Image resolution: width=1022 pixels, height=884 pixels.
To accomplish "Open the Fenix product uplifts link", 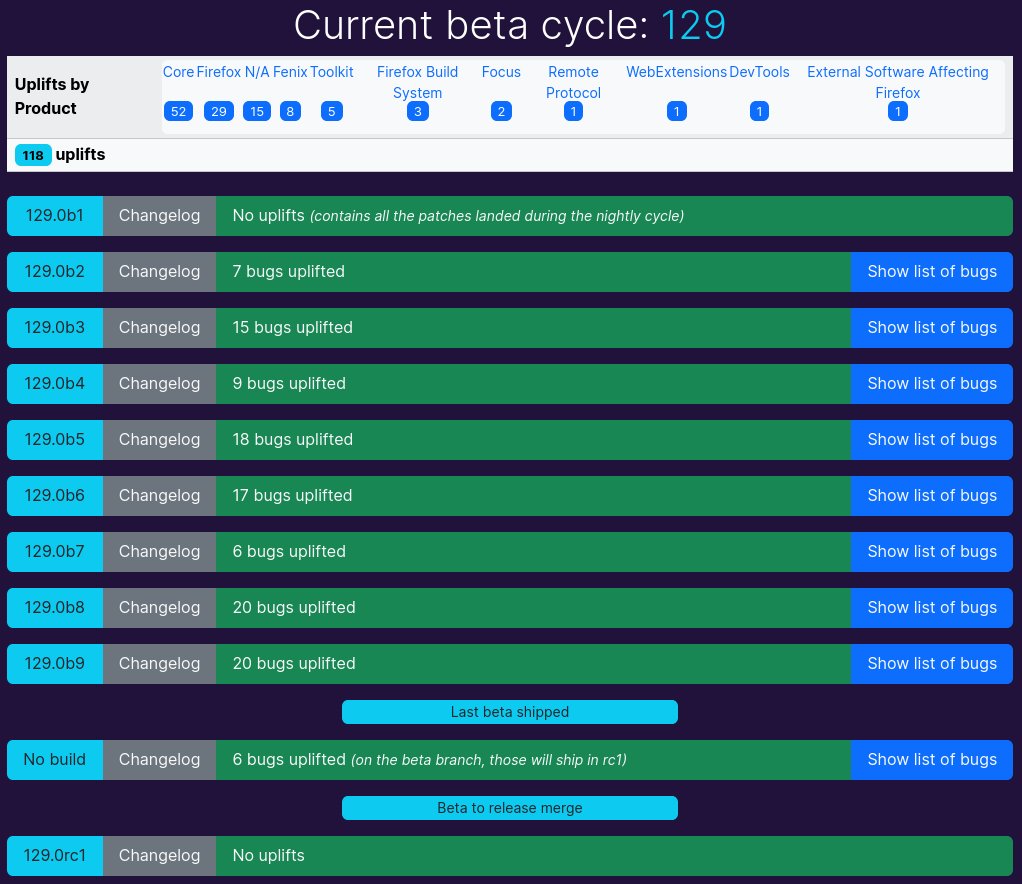I will click(x=290, y=72).
